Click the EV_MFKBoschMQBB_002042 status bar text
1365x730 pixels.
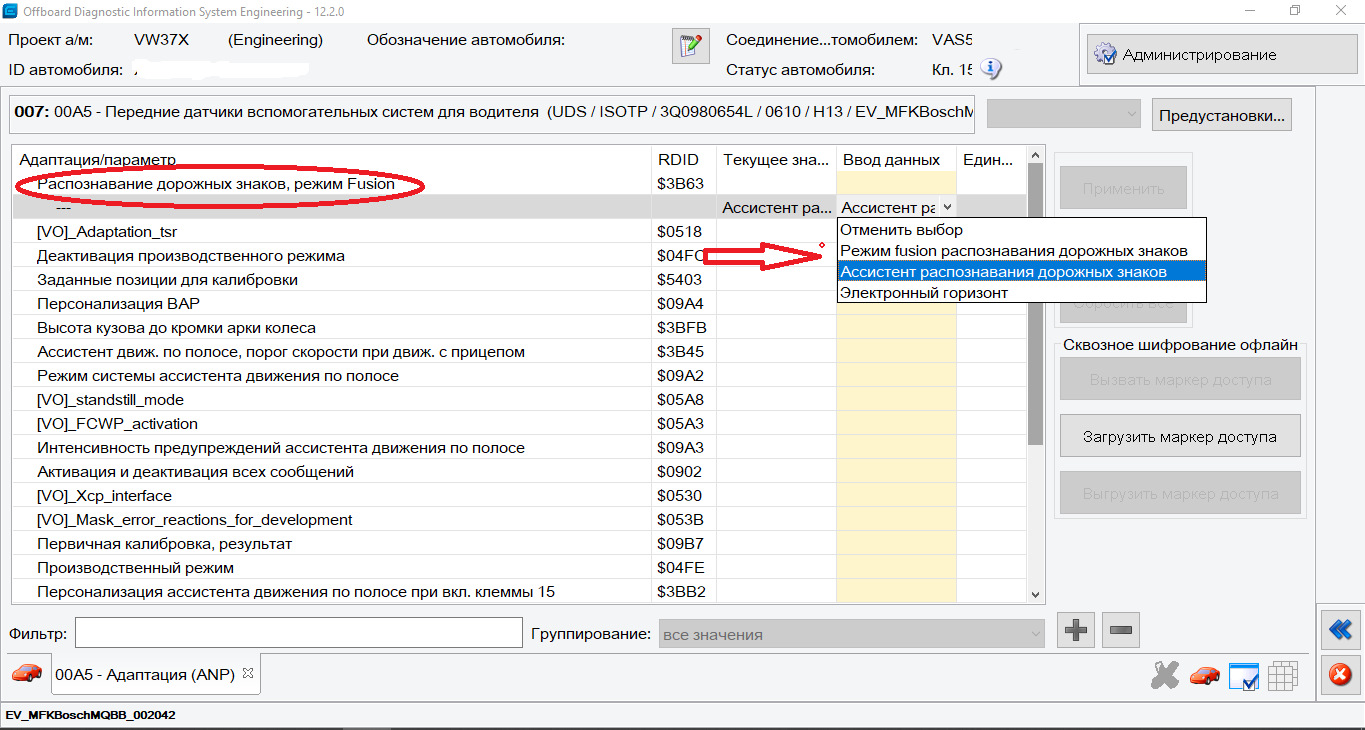tap(91, 715)
